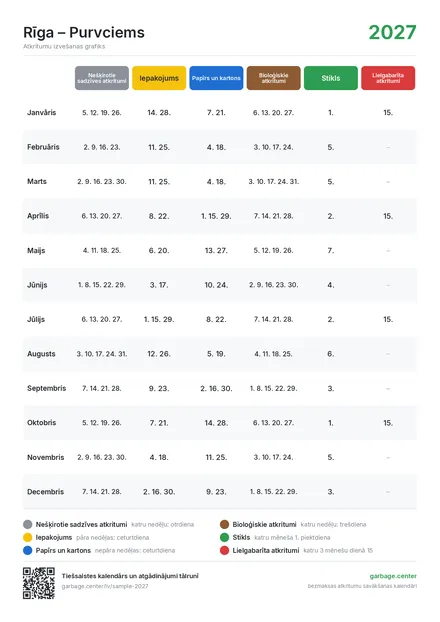
Task: Click the blue legend dot for Papīrs un kartons
Action: coord(27,551)
